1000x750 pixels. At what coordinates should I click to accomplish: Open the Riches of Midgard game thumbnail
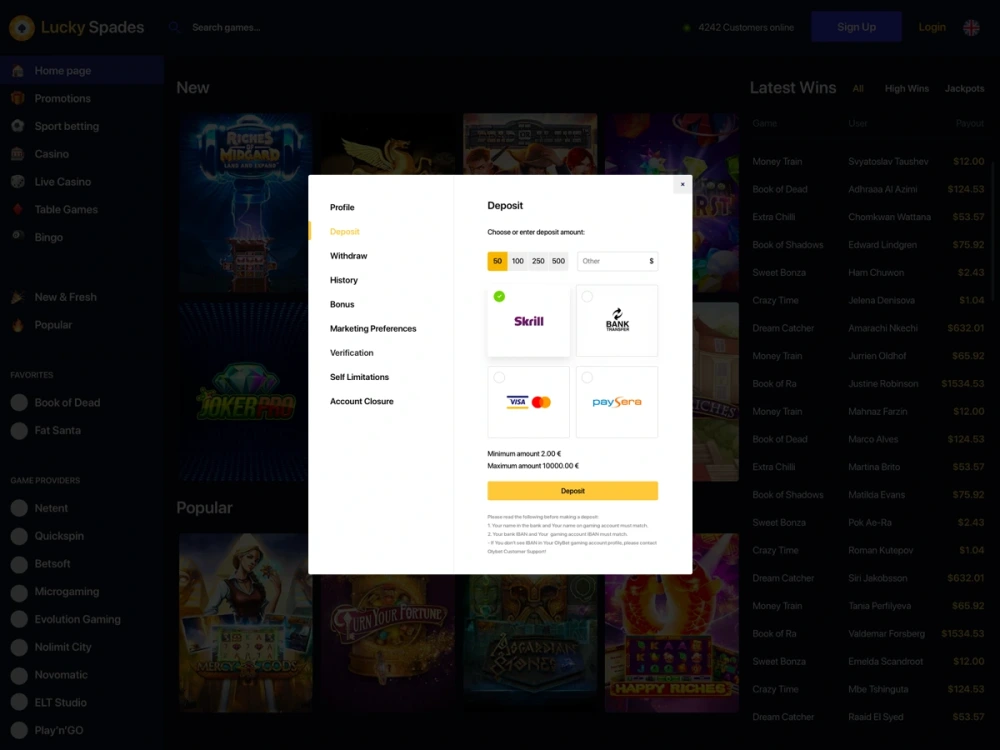click(246, 203)
